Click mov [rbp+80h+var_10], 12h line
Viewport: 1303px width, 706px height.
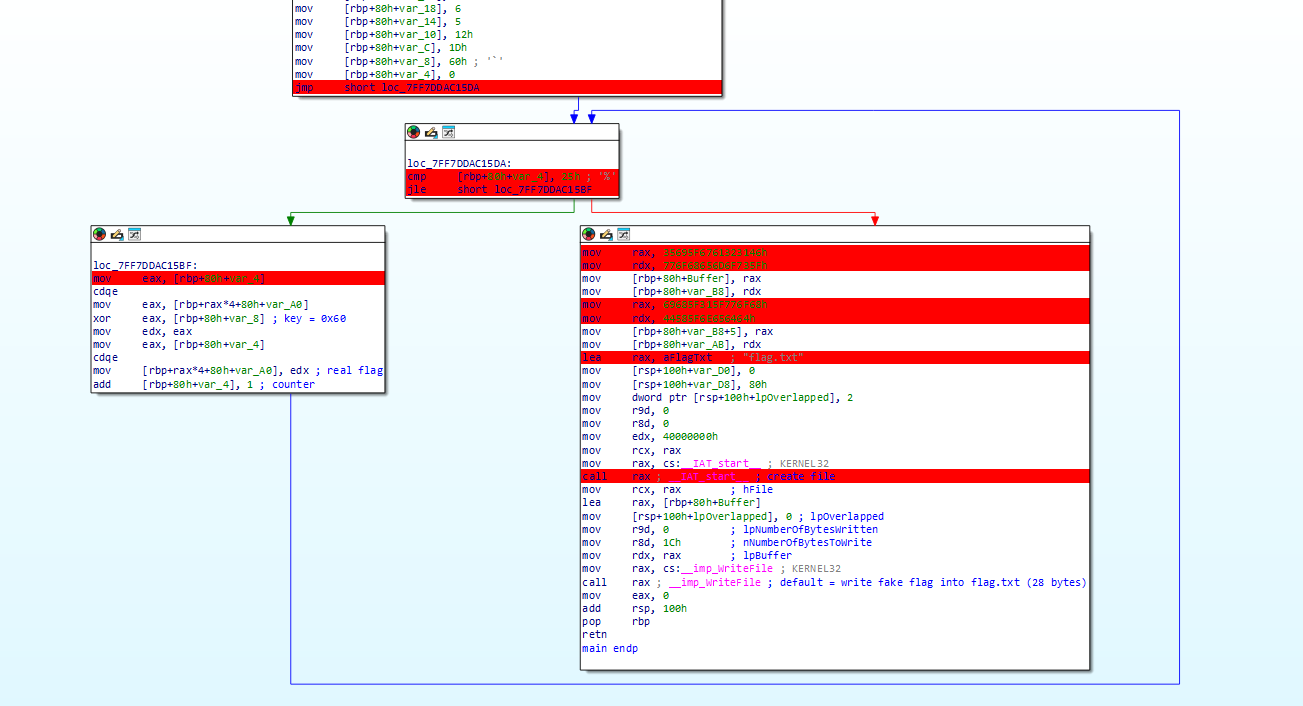click(x=385, y=34)
